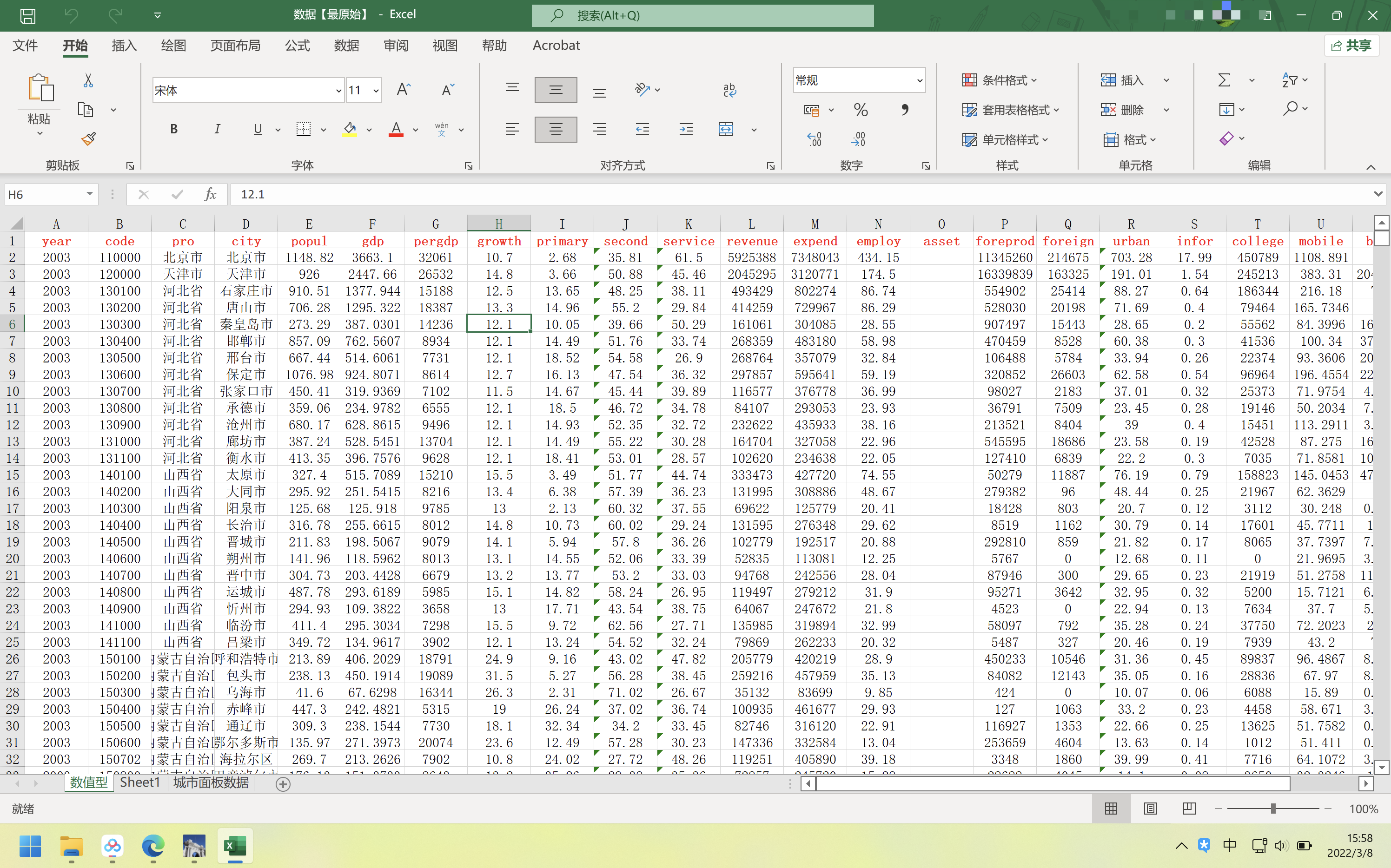Screen dimensions: 1391x868
Task: Toggle Italic formatting
Action: (217, 129)
